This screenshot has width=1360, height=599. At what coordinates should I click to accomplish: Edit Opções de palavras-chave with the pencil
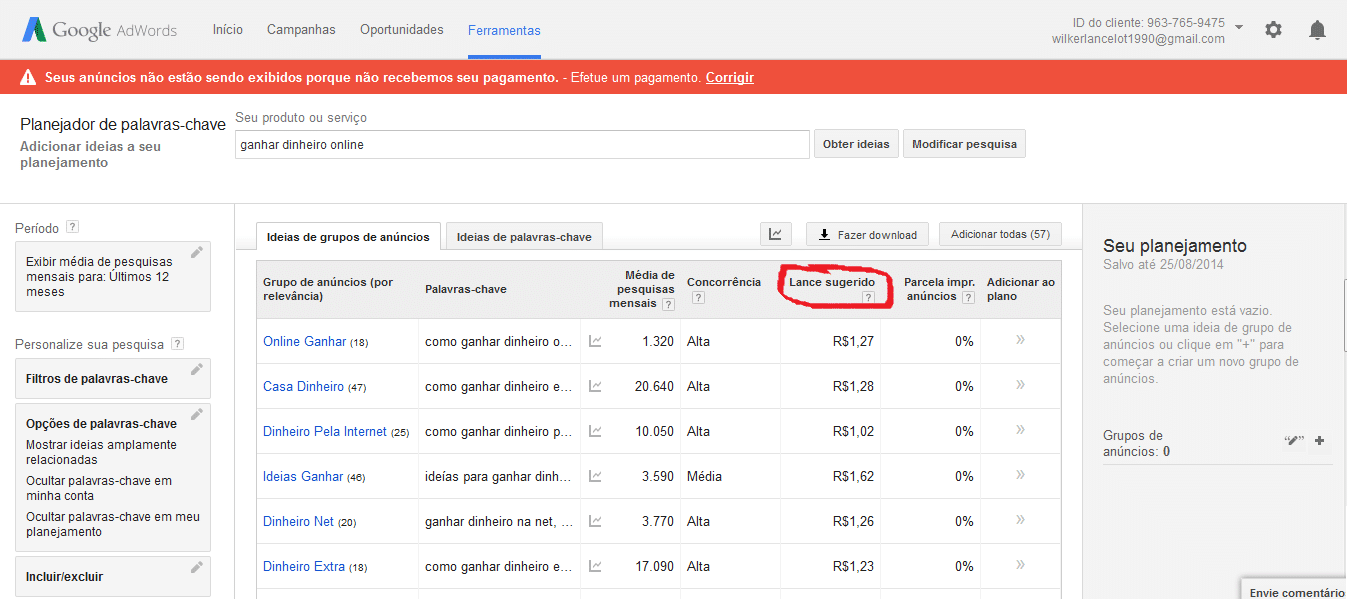(197, 414)
